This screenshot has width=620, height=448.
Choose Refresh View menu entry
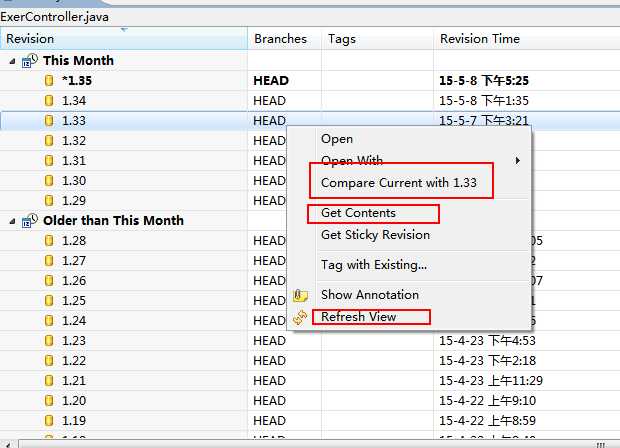pos(358,317)
